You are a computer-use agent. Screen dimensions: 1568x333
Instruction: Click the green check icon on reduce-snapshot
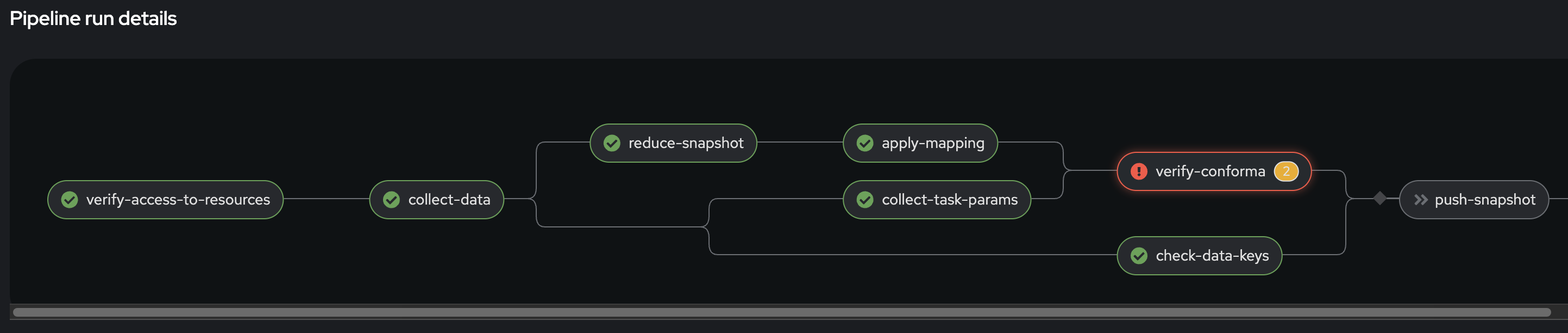point(612,143)
